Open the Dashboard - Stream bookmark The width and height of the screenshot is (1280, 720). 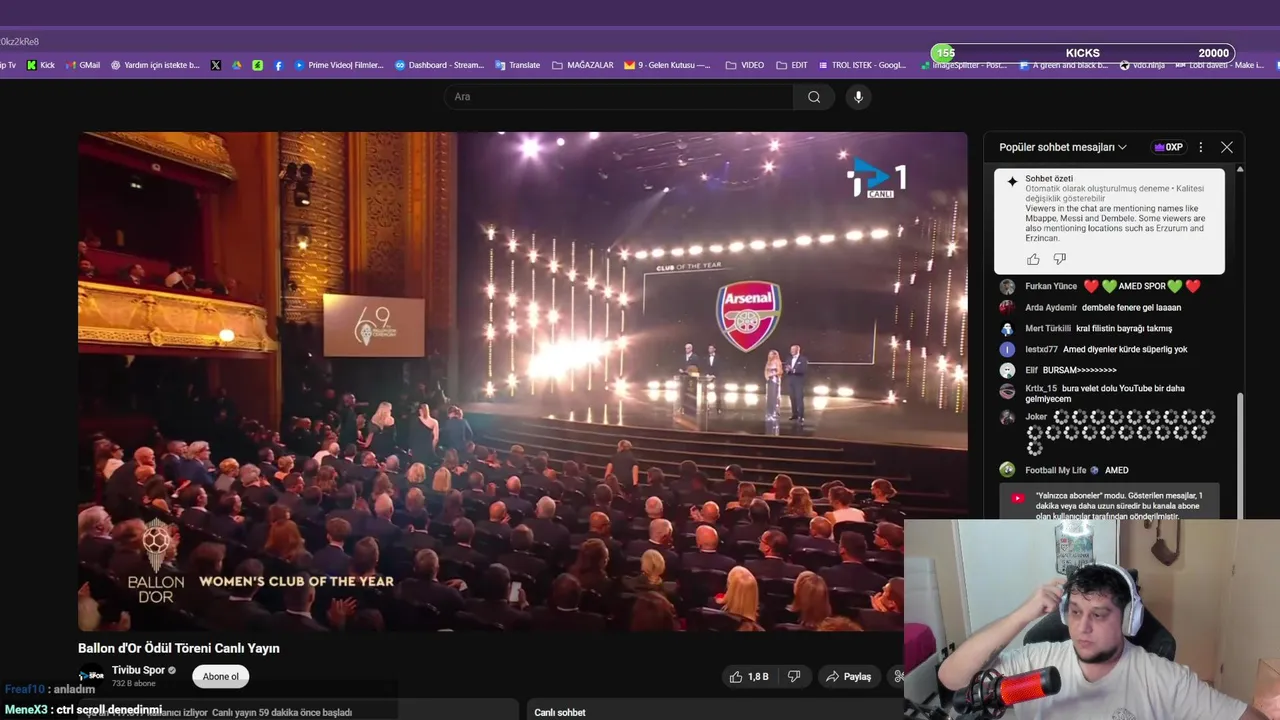coord(439,65)
